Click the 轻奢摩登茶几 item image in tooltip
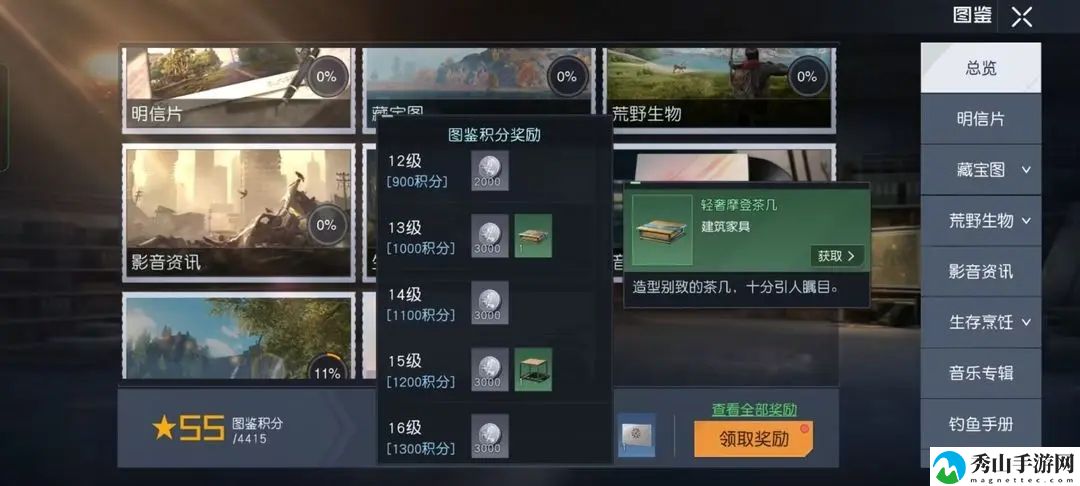Image resolution: width=1080 pixels, height=486 pixels. point(662,230)
